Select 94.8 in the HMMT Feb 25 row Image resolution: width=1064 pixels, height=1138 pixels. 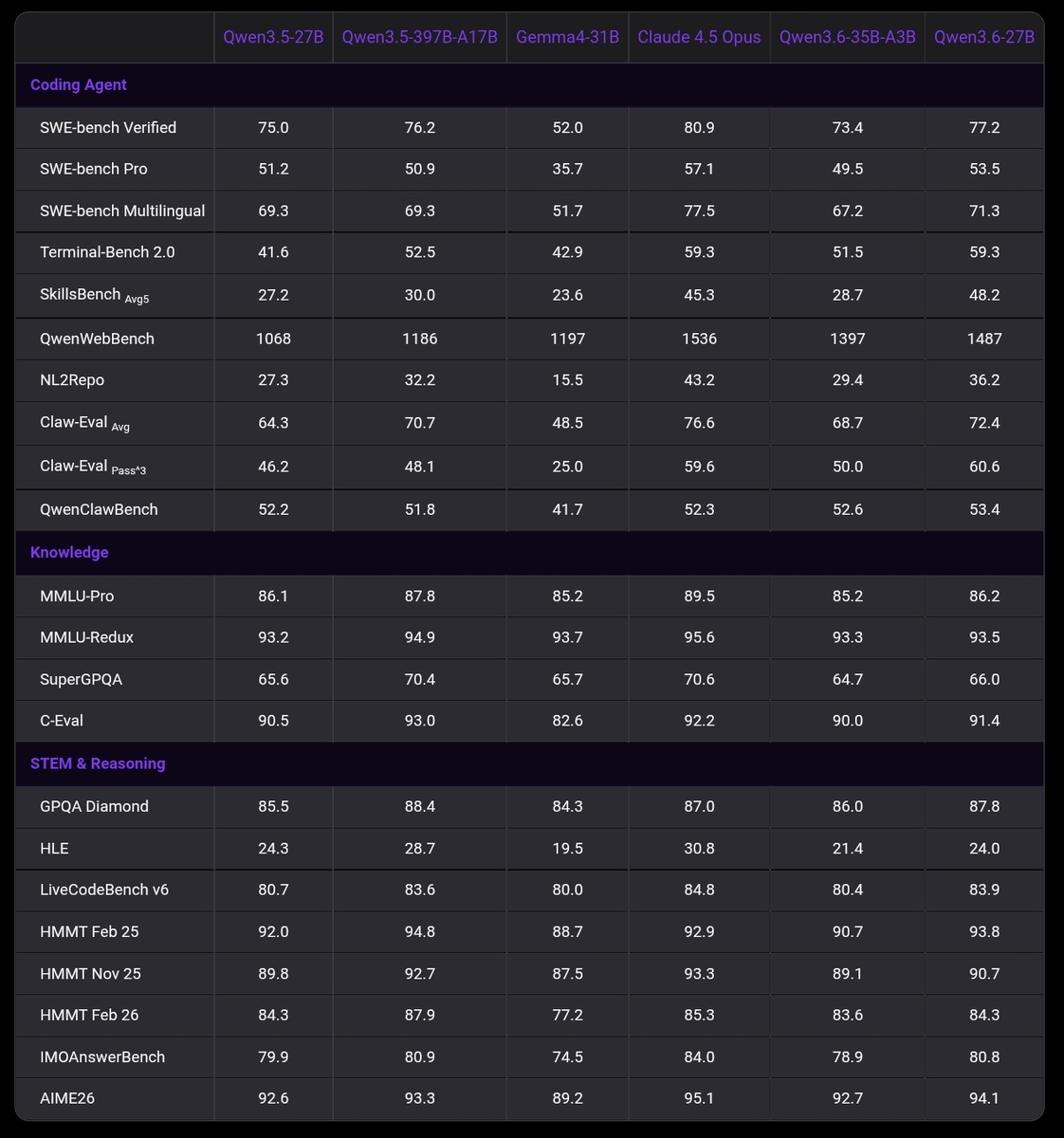click(x=419, y=932)
